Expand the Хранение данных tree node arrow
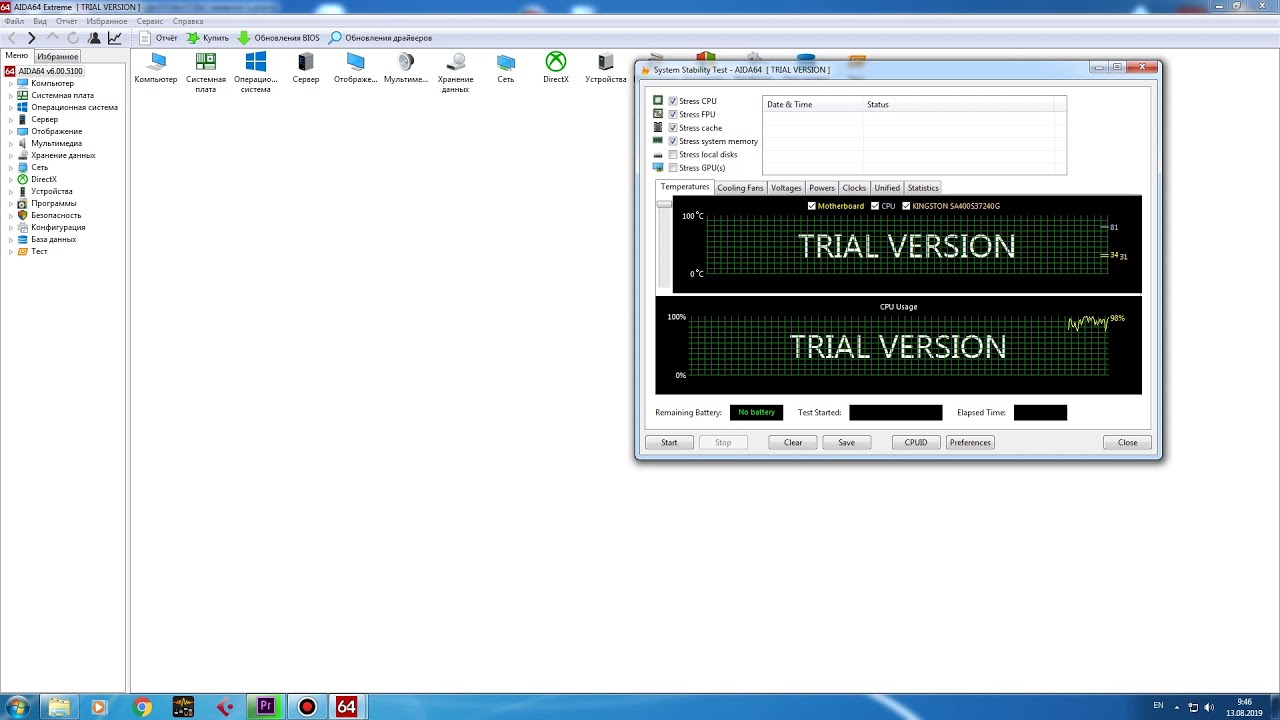 (11, 155)
